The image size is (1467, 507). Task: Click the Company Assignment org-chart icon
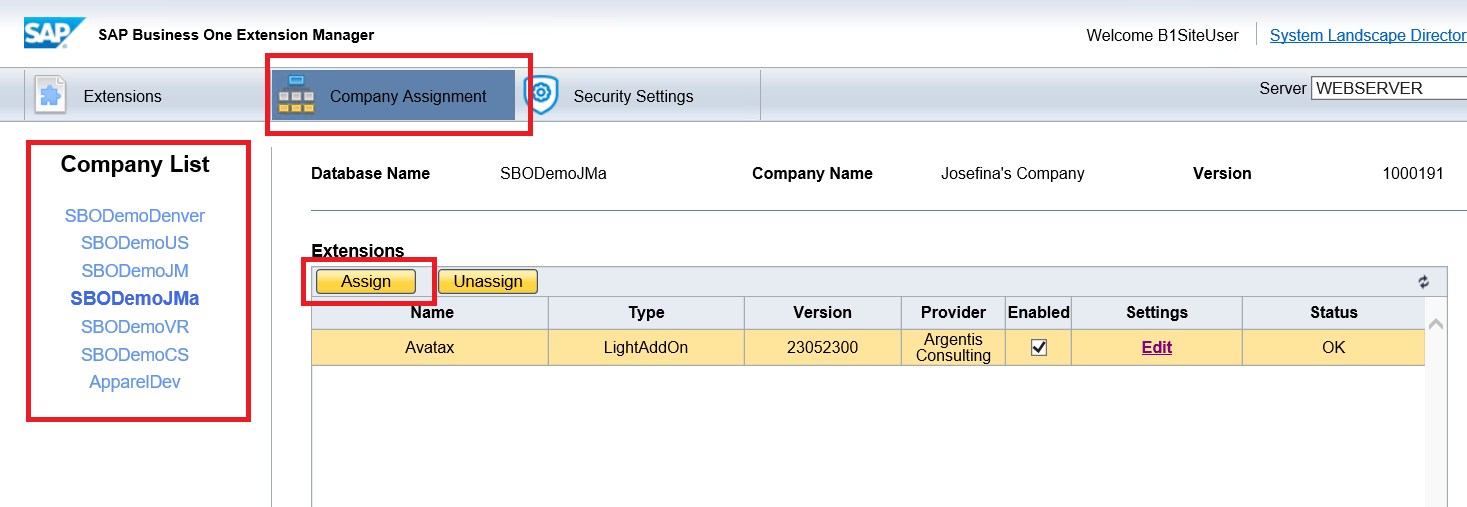(x=295, y=95)
